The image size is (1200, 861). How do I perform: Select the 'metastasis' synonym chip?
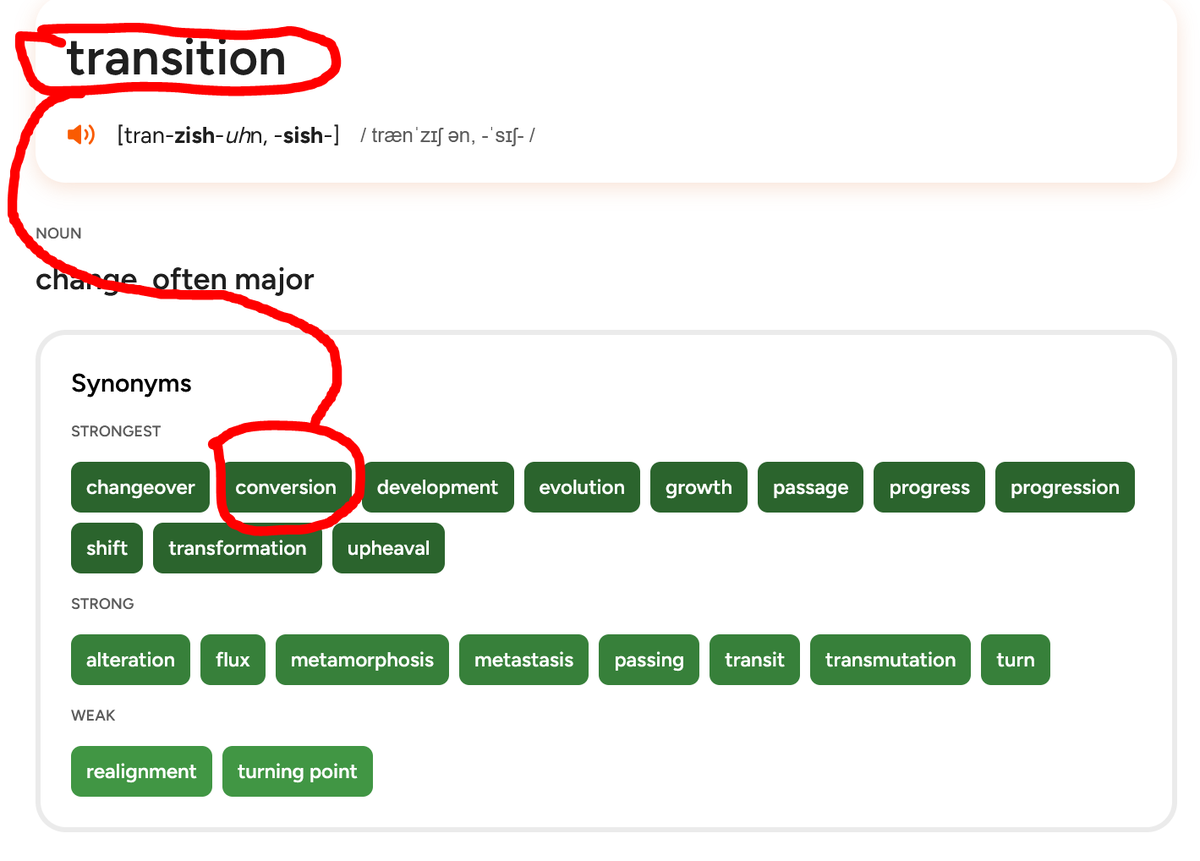coord(524,660)
